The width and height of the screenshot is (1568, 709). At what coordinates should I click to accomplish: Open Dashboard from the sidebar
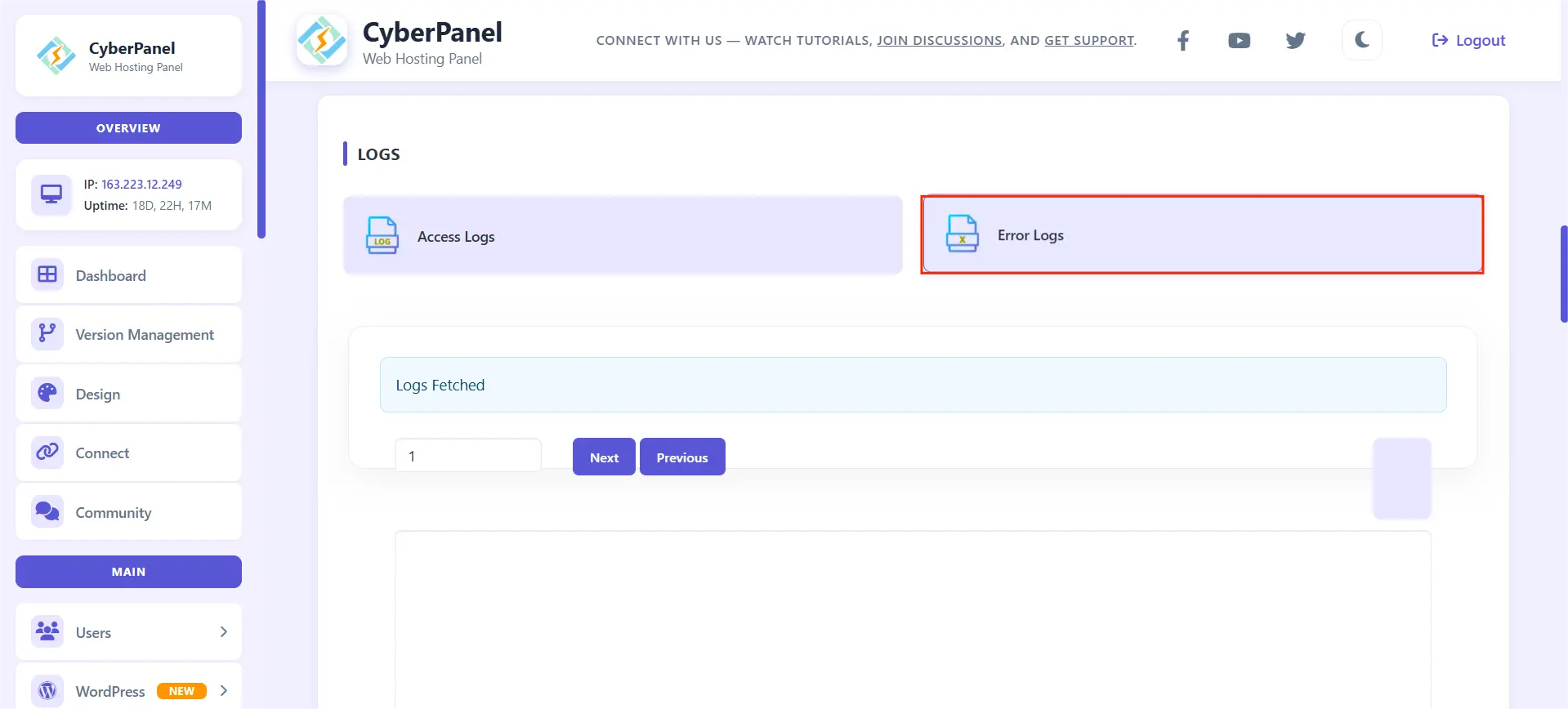pos(128,275)
